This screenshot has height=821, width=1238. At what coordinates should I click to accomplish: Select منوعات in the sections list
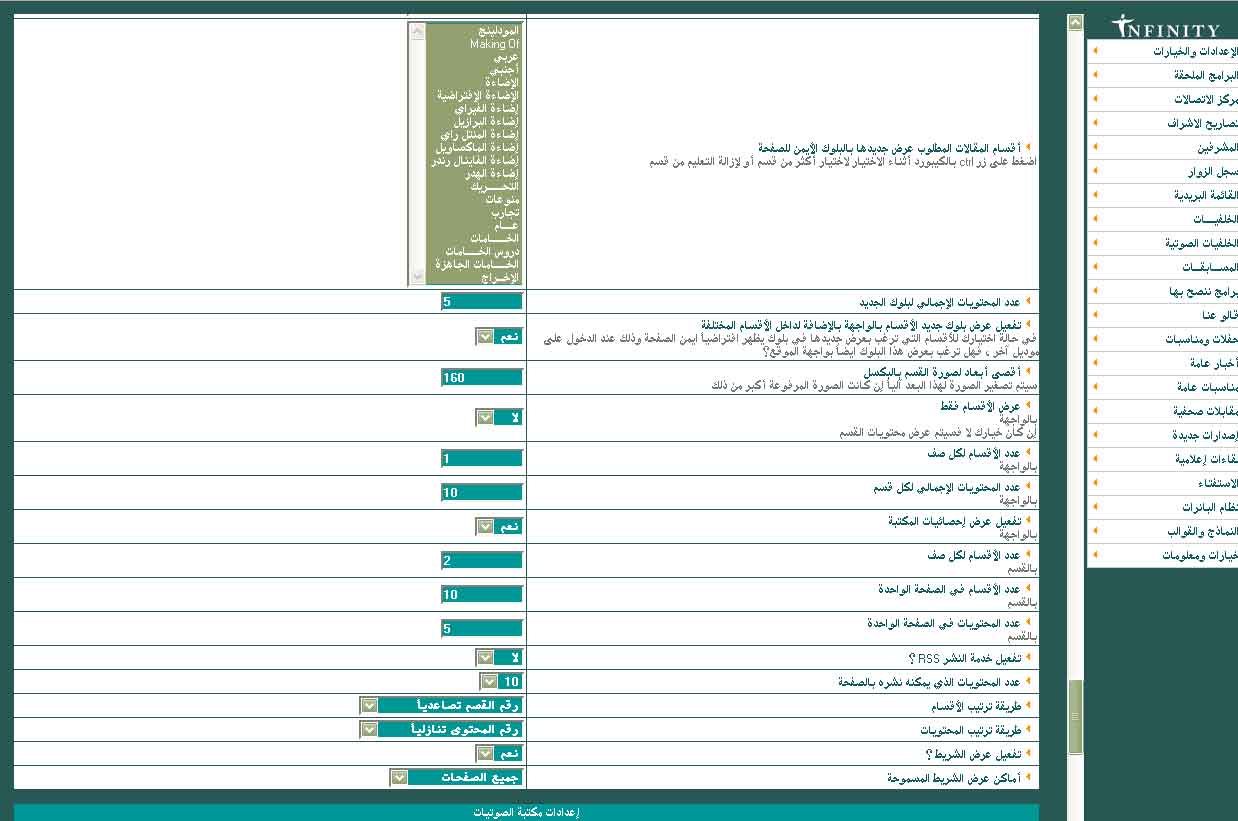click(x=473, y=199)
